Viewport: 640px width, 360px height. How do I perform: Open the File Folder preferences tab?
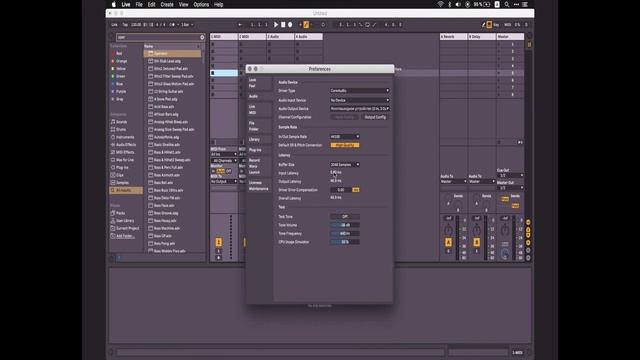pyautogui.click(x=259, y=126)
